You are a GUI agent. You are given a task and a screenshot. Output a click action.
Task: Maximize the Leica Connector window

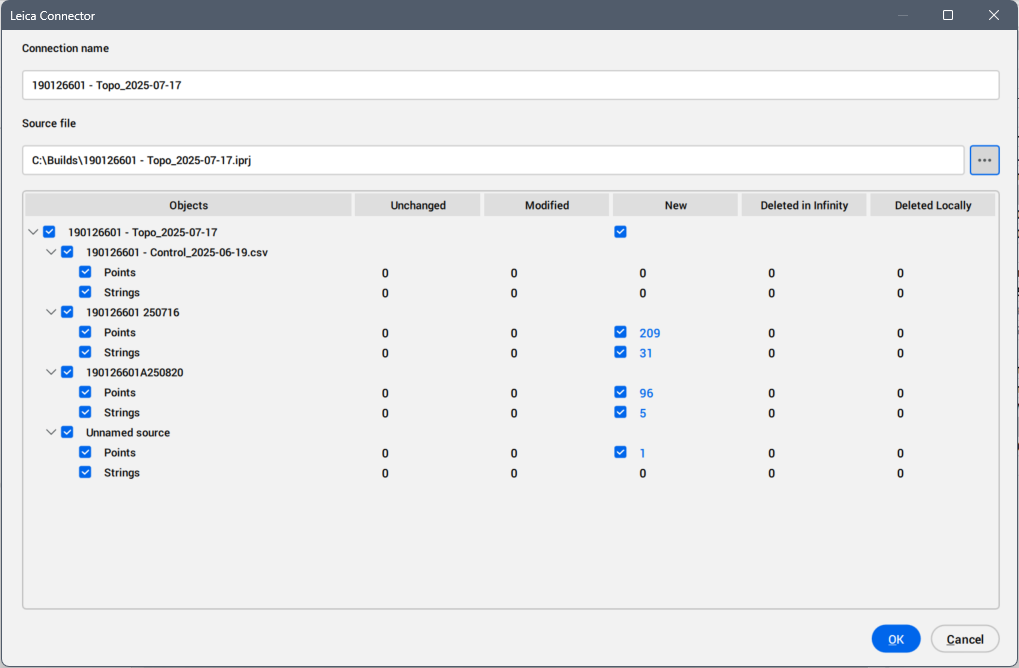pyautogui.click(x=947, y=15)
